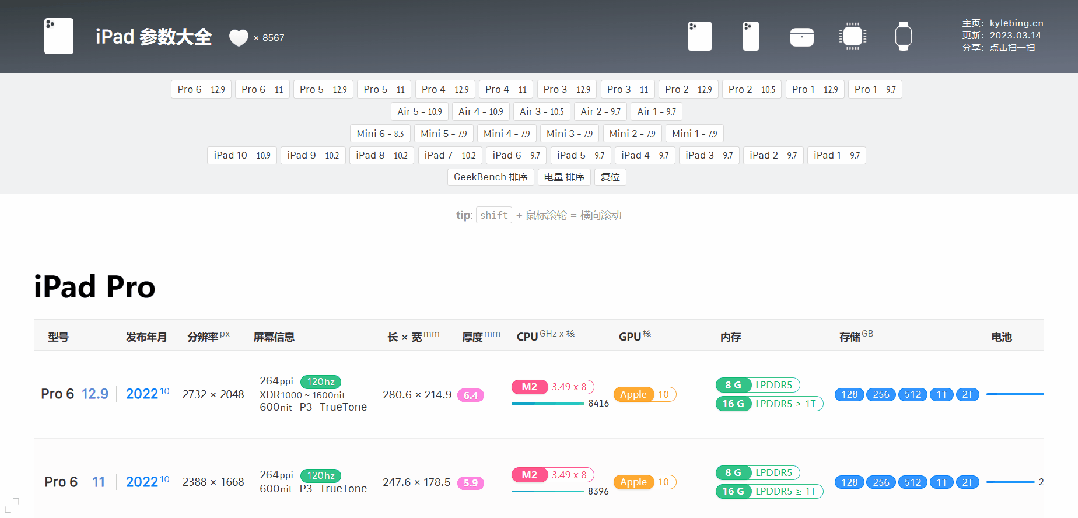Jump to Pro 4 12.9 model
Viewport: 1078px width, 518px height.
445,89
